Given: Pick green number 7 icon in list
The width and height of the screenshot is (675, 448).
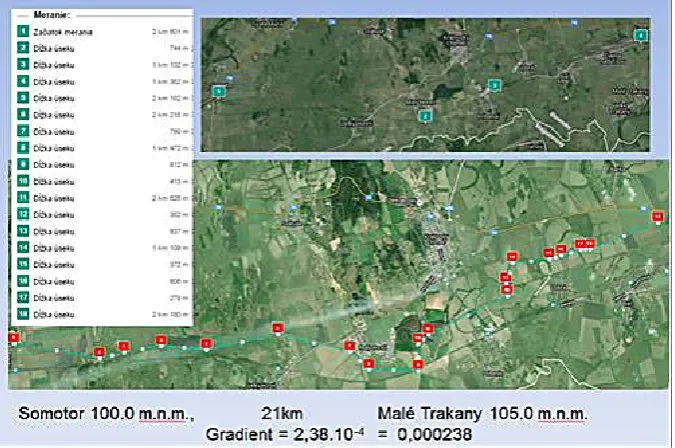Looking at the screenshot, I should 23,131.
